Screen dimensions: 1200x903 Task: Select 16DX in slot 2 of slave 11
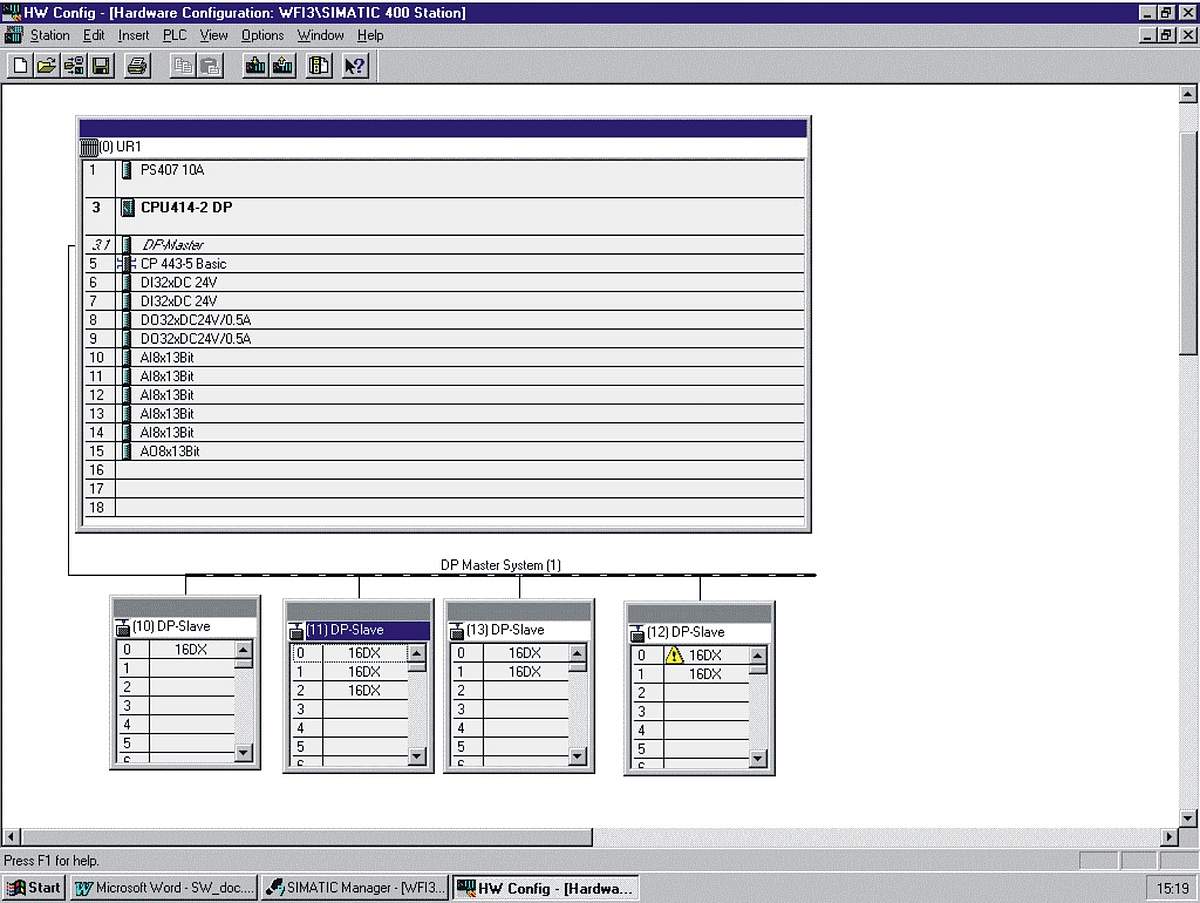click(364, 691)
